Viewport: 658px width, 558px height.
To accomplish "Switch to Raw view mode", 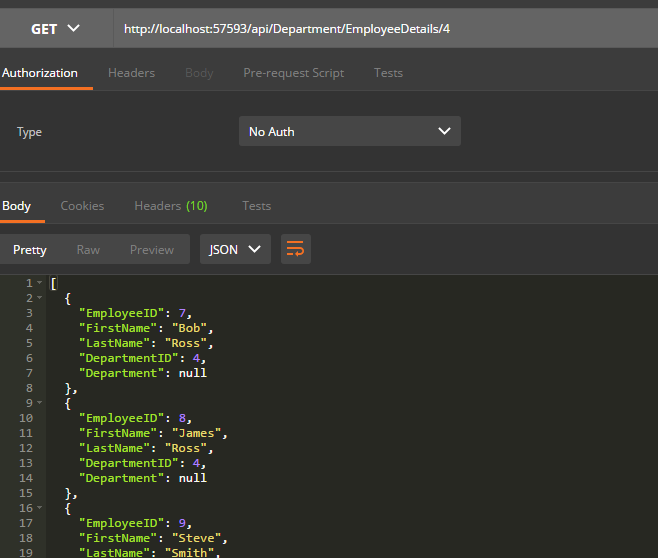I will click(88, 250).
